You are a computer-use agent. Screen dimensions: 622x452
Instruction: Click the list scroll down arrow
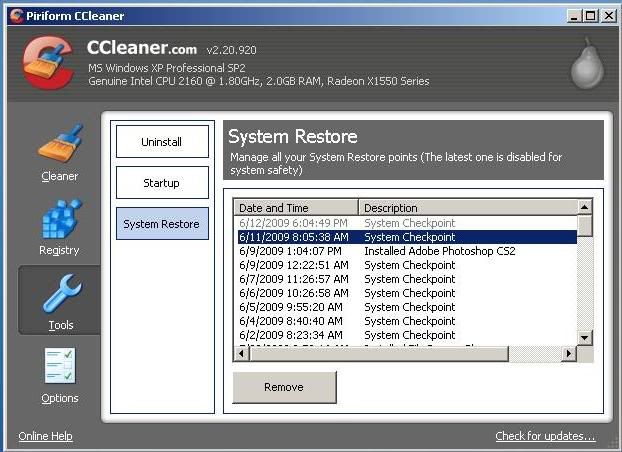pyautogui.click(x=585, y=338)
